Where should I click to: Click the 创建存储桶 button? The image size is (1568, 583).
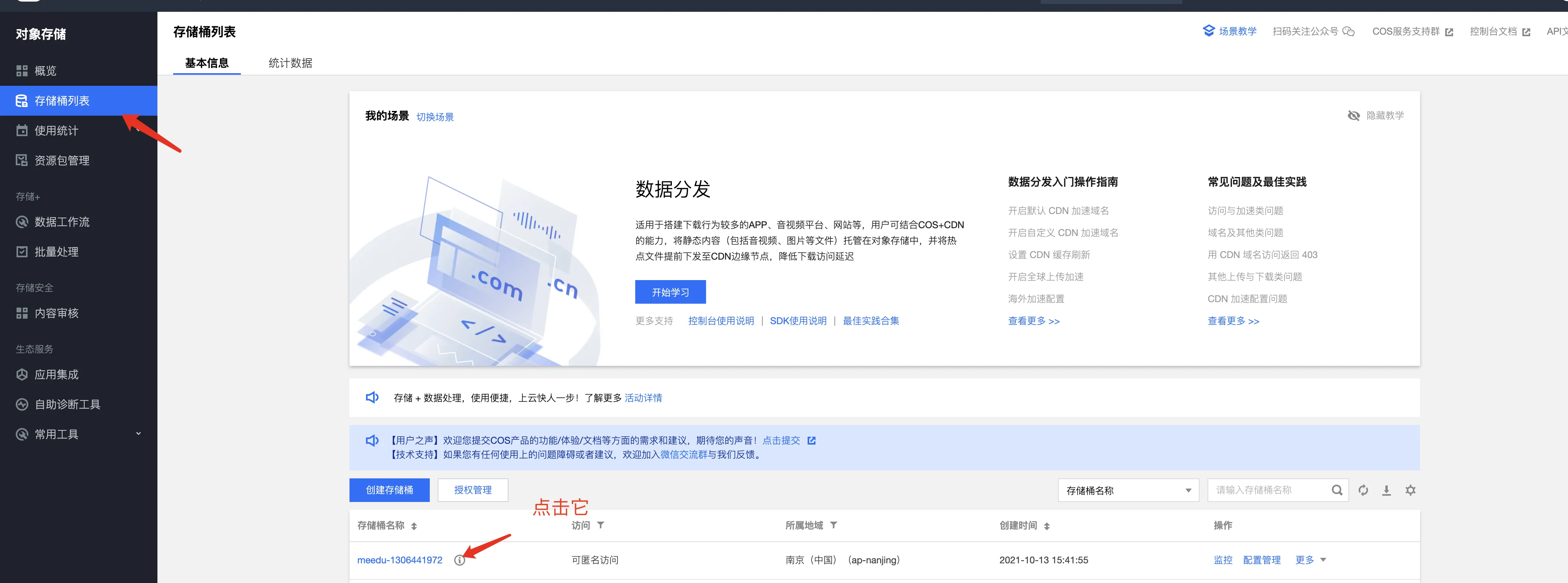390,490
